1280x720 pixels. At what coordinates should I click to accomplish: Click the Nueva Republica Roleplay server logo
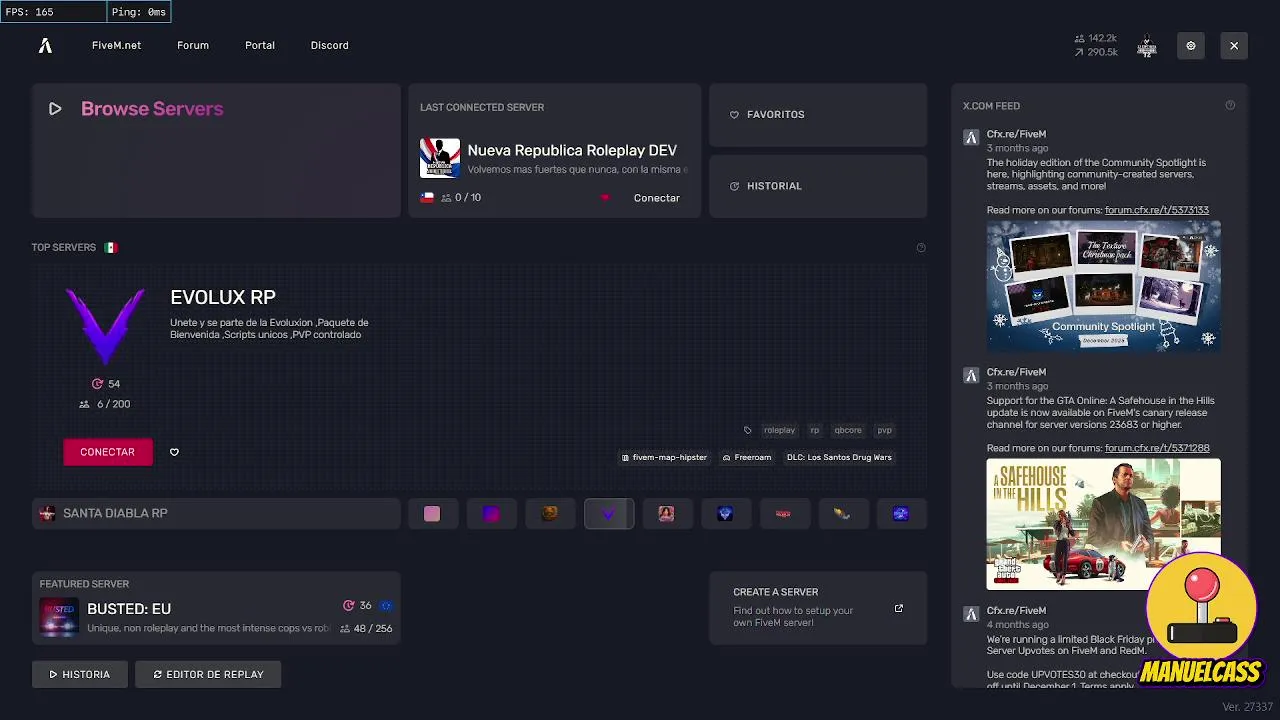pos(440,158)
